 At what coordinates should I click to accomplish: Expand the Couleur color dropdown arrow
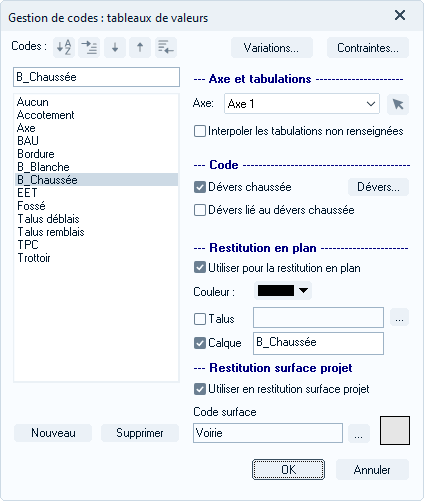tap(303, 290)
